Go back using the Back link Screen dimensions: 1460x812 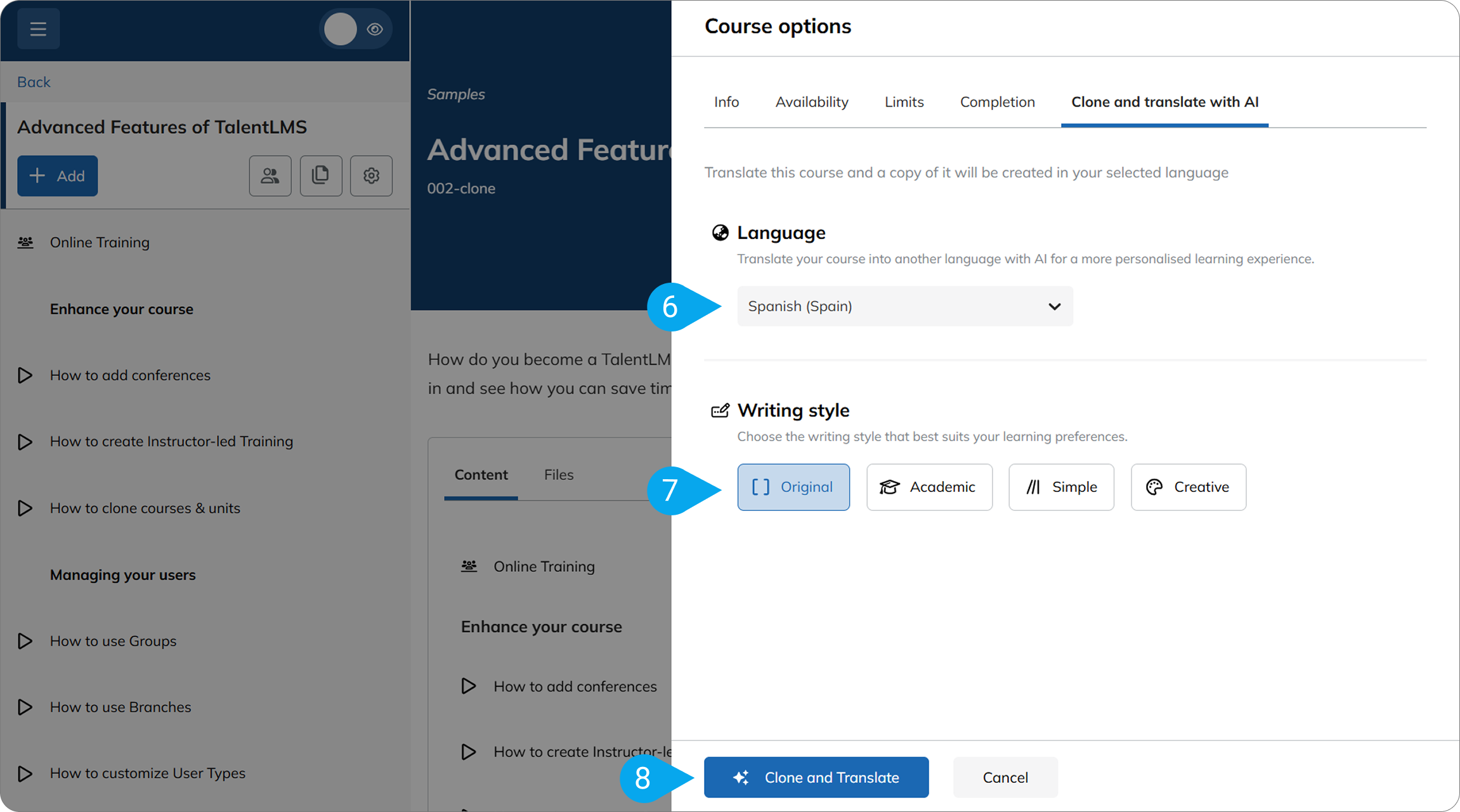tap(34, 82)
